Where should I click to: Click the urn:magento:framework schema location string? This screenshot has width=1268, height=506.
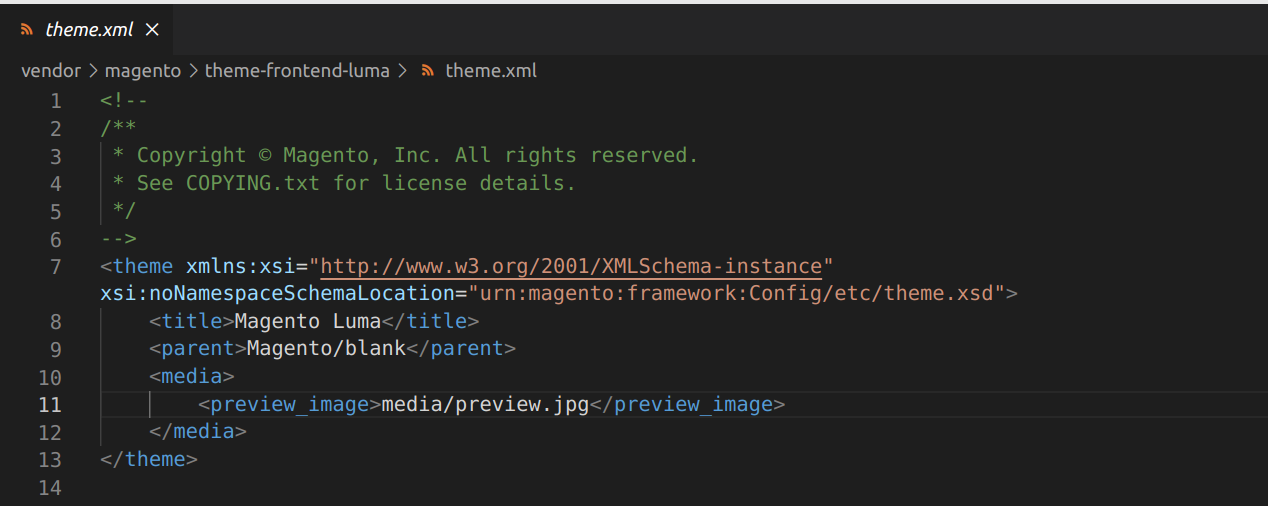point(743,294)
